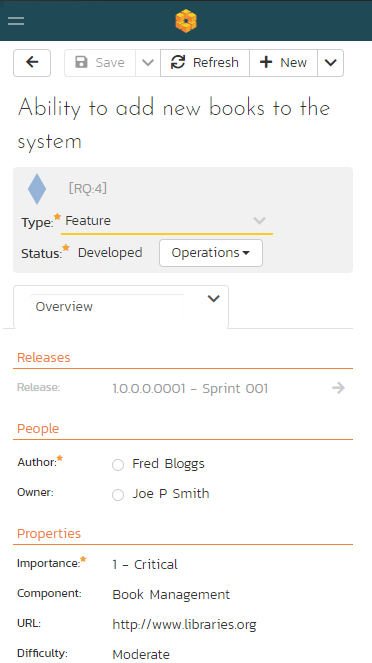Follow the arrow next to Sprint 001 release
This screenshot has height=663, width=372.
coord(338,388)
